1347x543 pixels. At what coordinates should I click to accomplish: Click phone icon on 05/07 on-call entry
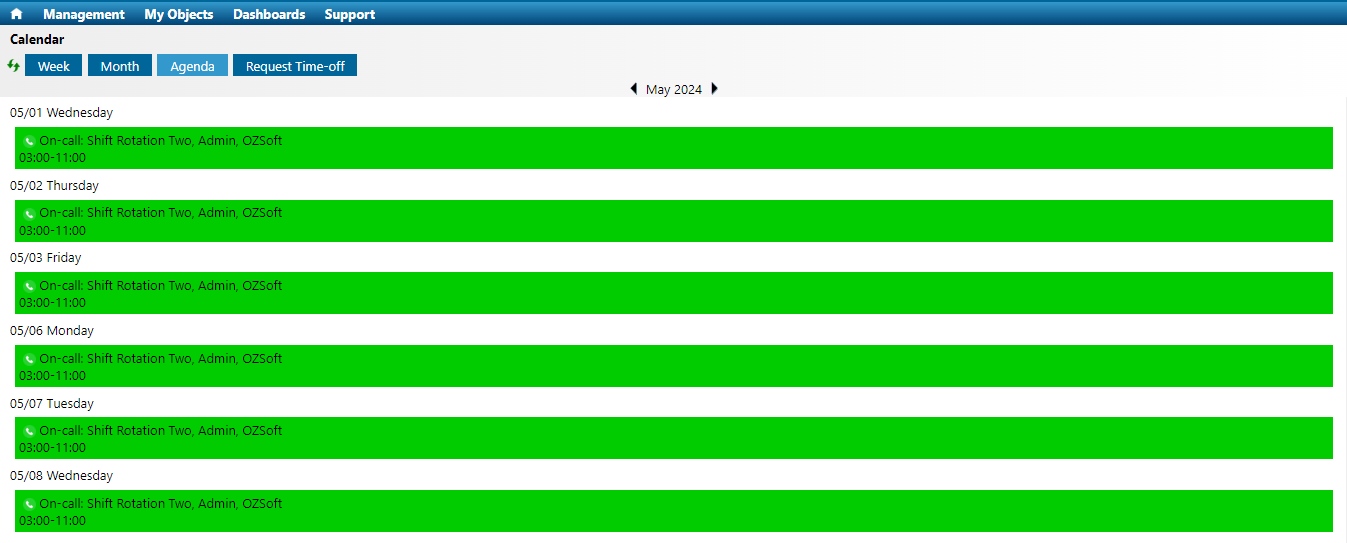pos(29,431)
